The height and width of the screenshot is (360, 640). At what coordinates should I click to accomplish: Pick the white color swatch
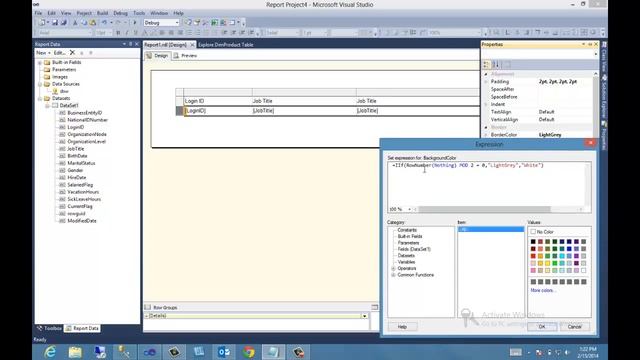(x=584, y=271)
